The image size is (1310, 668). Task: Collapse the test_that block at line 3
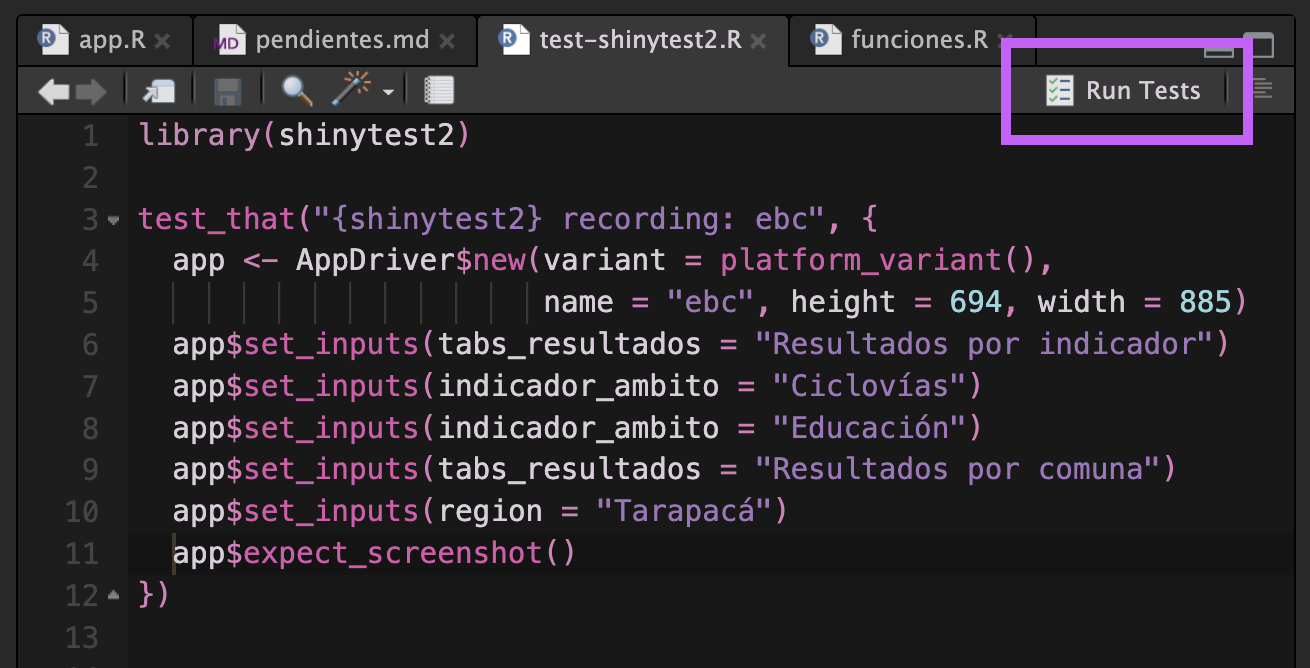click(113, 219)
